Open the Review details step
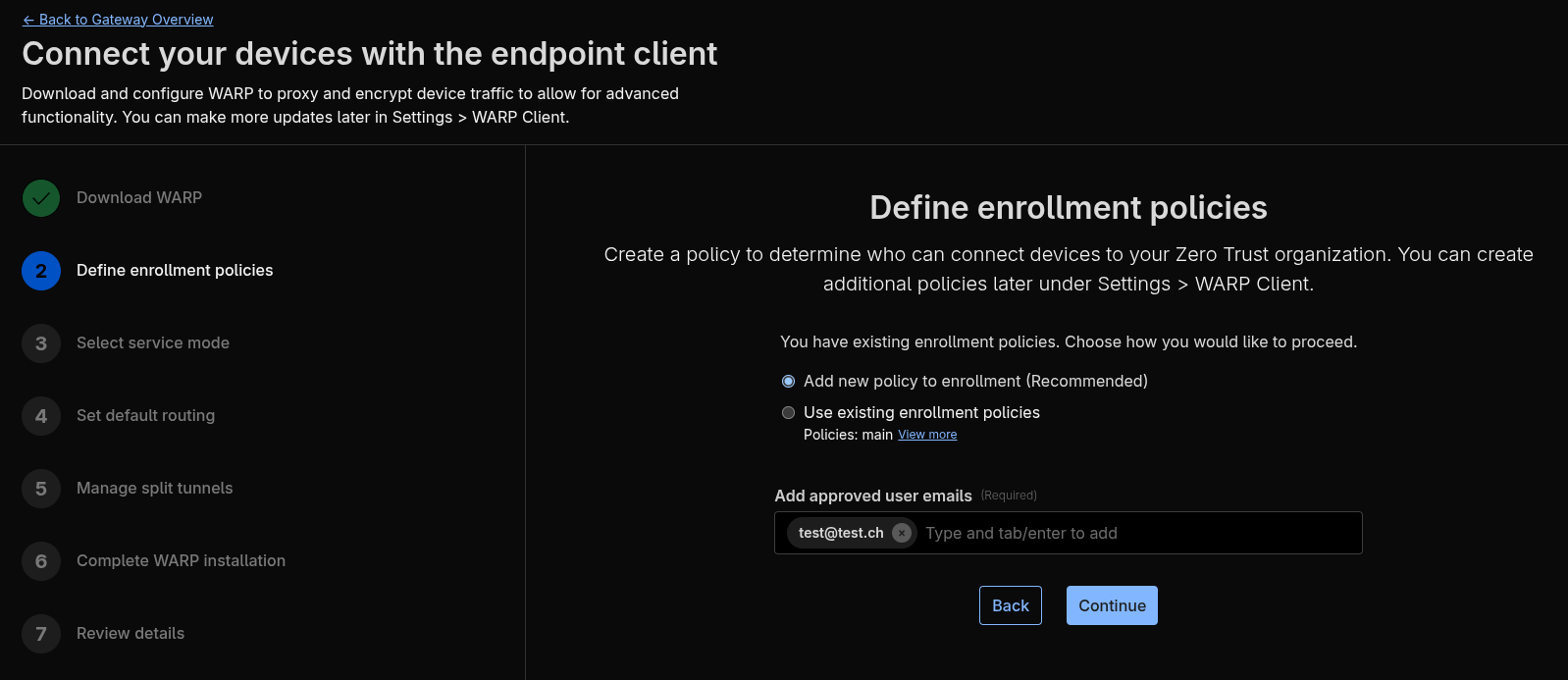This screenshot has width=1568, height=680. click(x=131, y=634)
